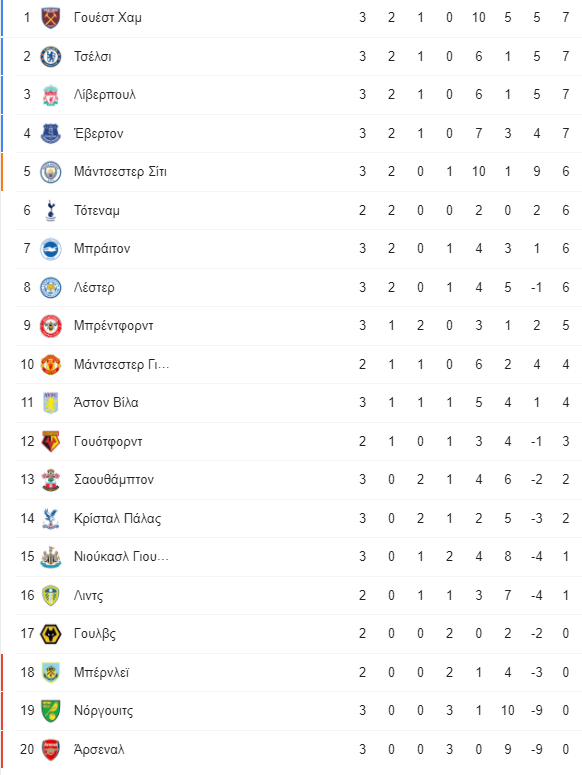
Task: Select the Μπέρνλεϊ team name
Action: (101, 673)
